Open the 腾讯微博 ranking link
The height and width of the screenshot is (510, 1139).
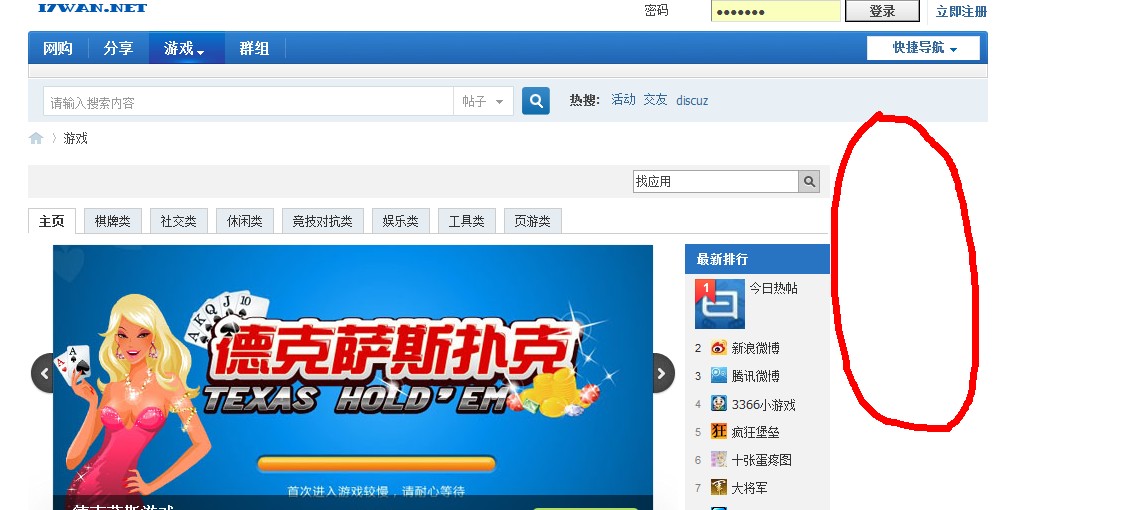(x=755, y=376)
